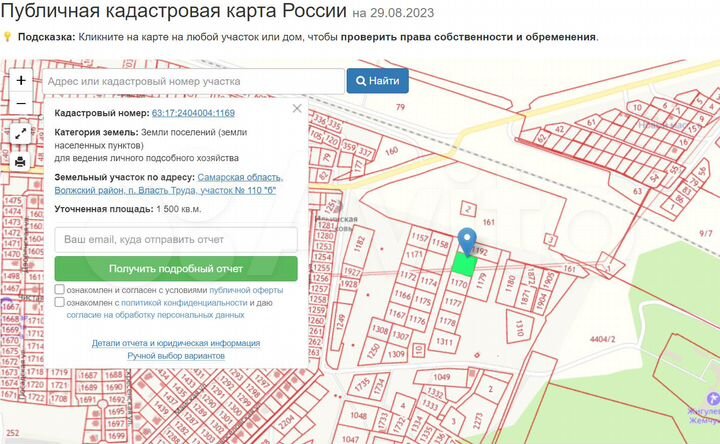Open cadastral number 63:17:2404004:1169 link
720x444 pixels.
(193, 113)
